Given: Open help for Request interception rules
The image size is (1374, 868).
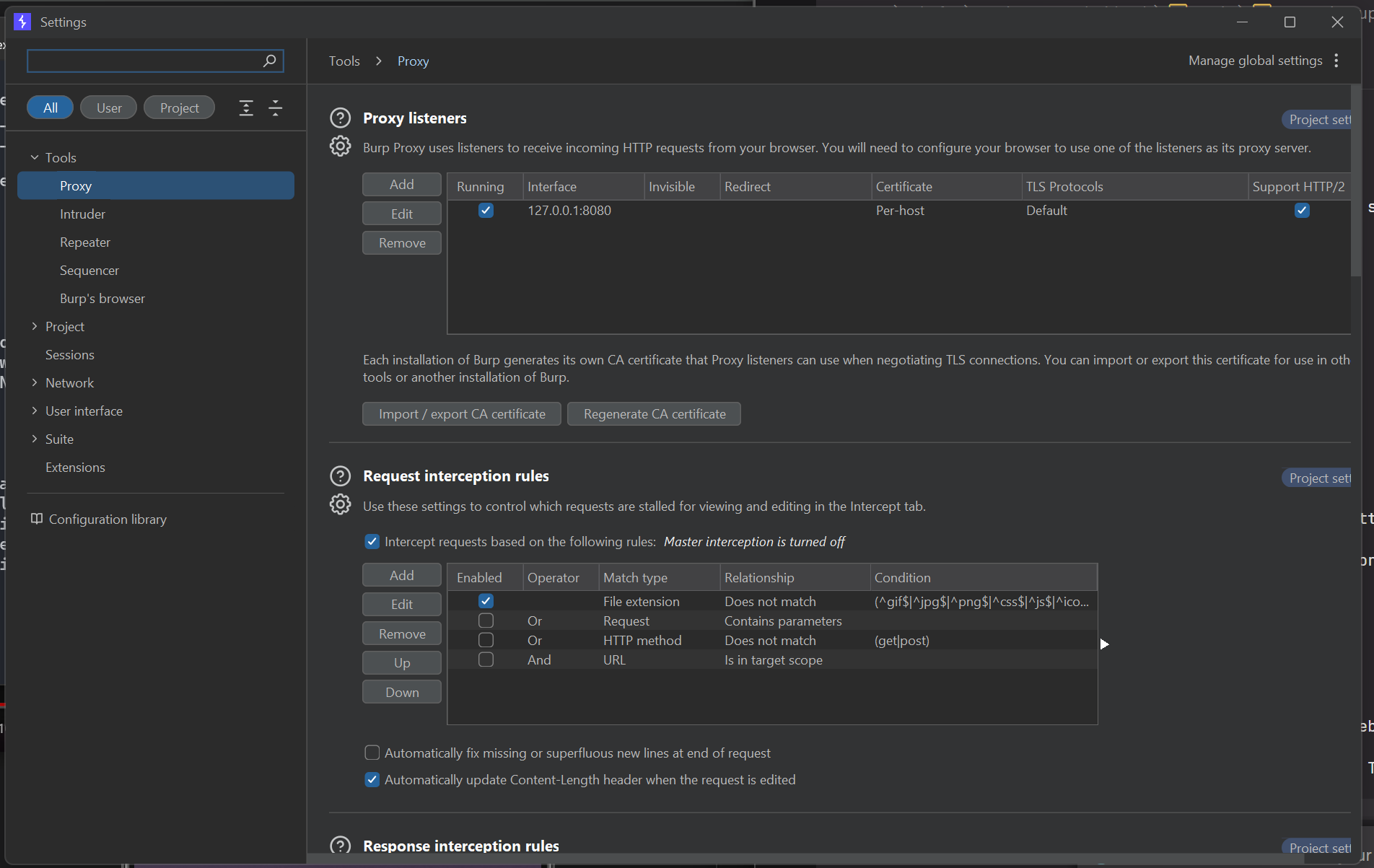Looking at the screenshot, I should 340,476.
